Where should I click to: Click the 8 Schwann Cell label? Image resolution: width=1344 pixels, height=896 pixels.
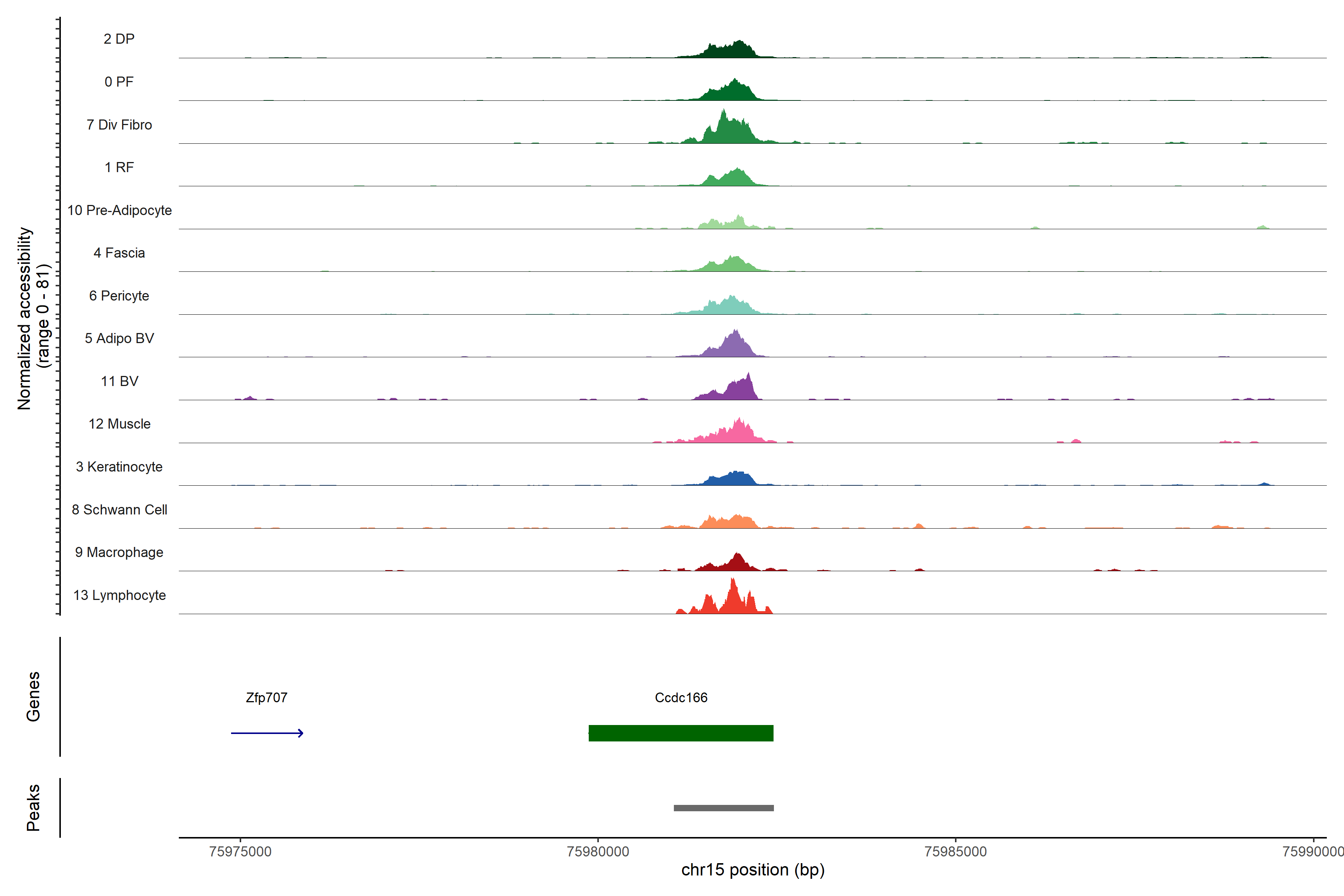[119, 510]
